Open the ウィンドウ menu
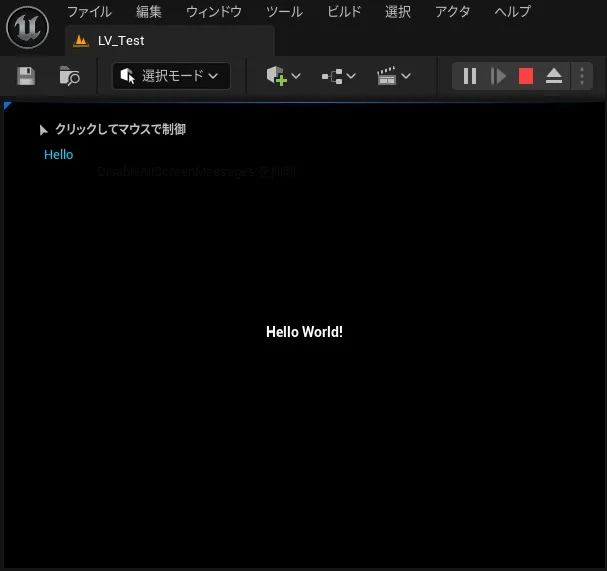This screenshot has width=607, height=571. [214, 12]
